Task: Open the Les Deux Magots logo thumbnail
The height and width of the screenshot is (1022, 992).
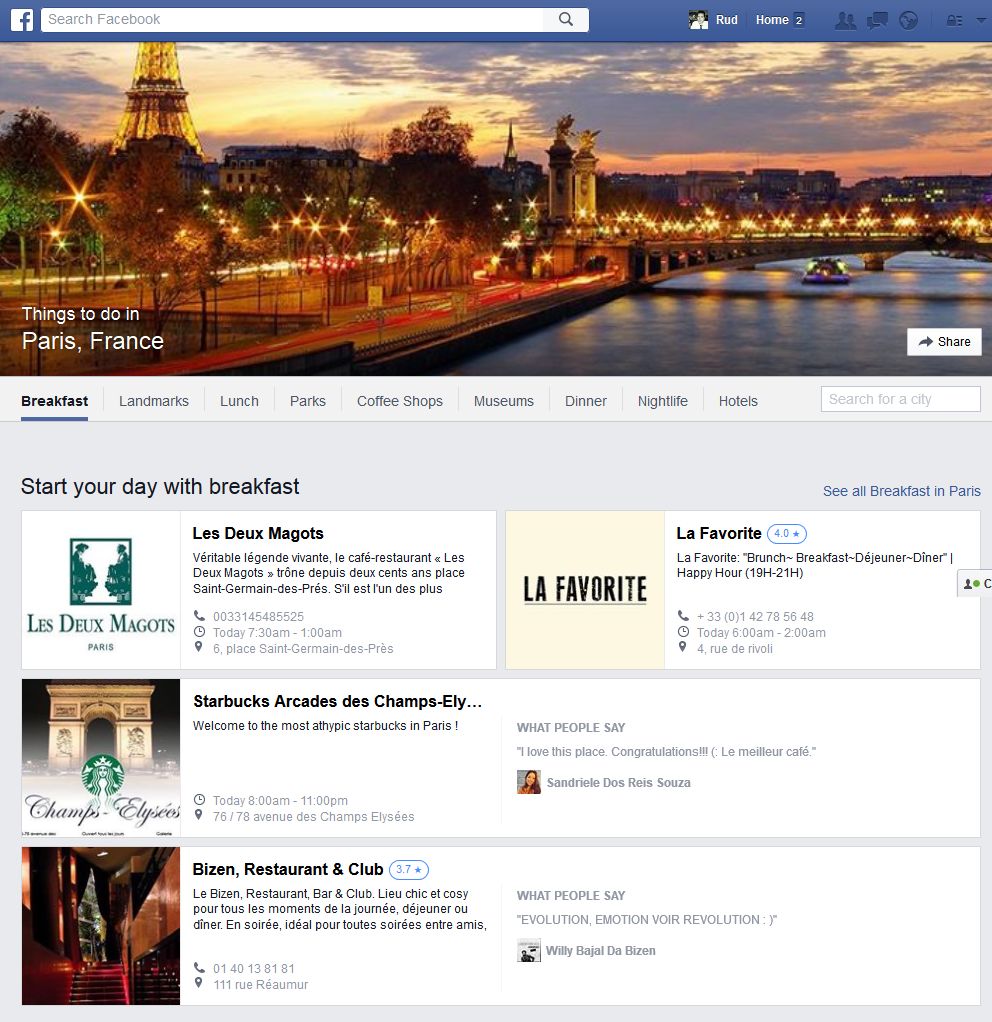Action: pyautogui.click(x=101, y=590)
